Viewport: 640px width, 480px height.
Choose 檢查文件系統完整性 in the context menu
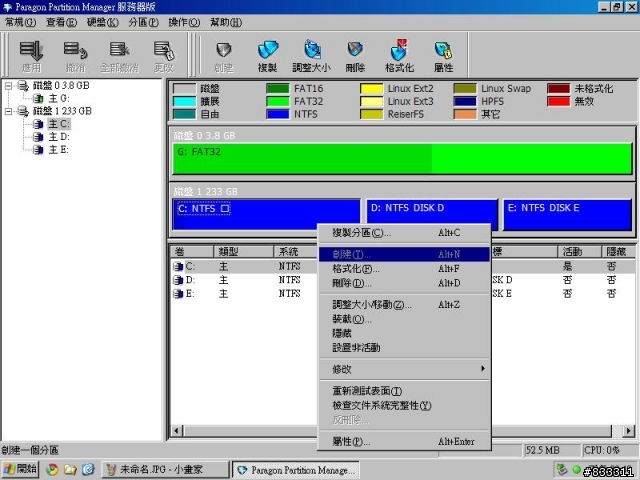click(x=404, y=405)
